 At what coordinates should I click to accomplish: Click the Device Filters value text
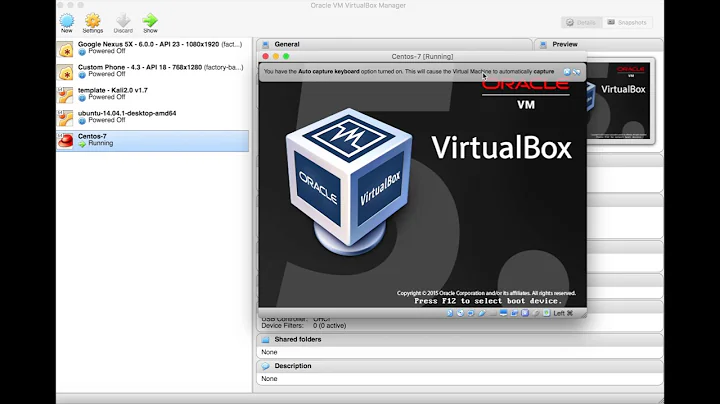(329, 325)
